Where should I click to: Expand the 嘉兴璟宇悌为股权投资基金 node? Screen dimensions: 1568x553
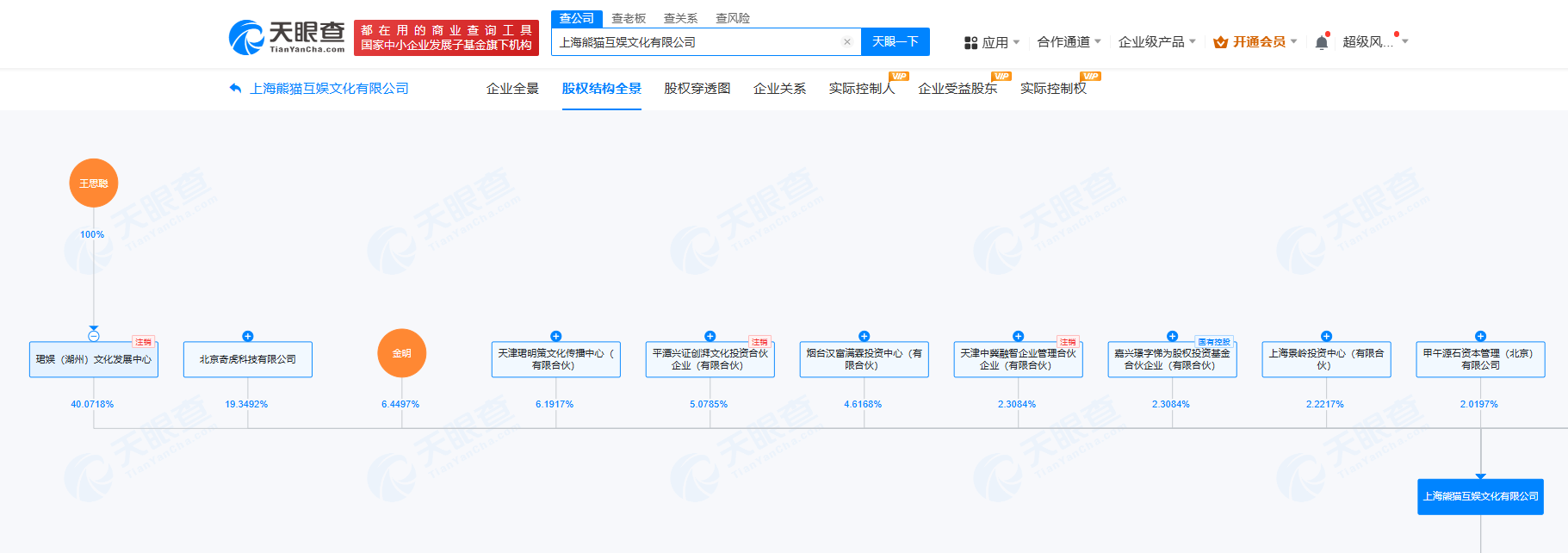tap(1173, 336)
